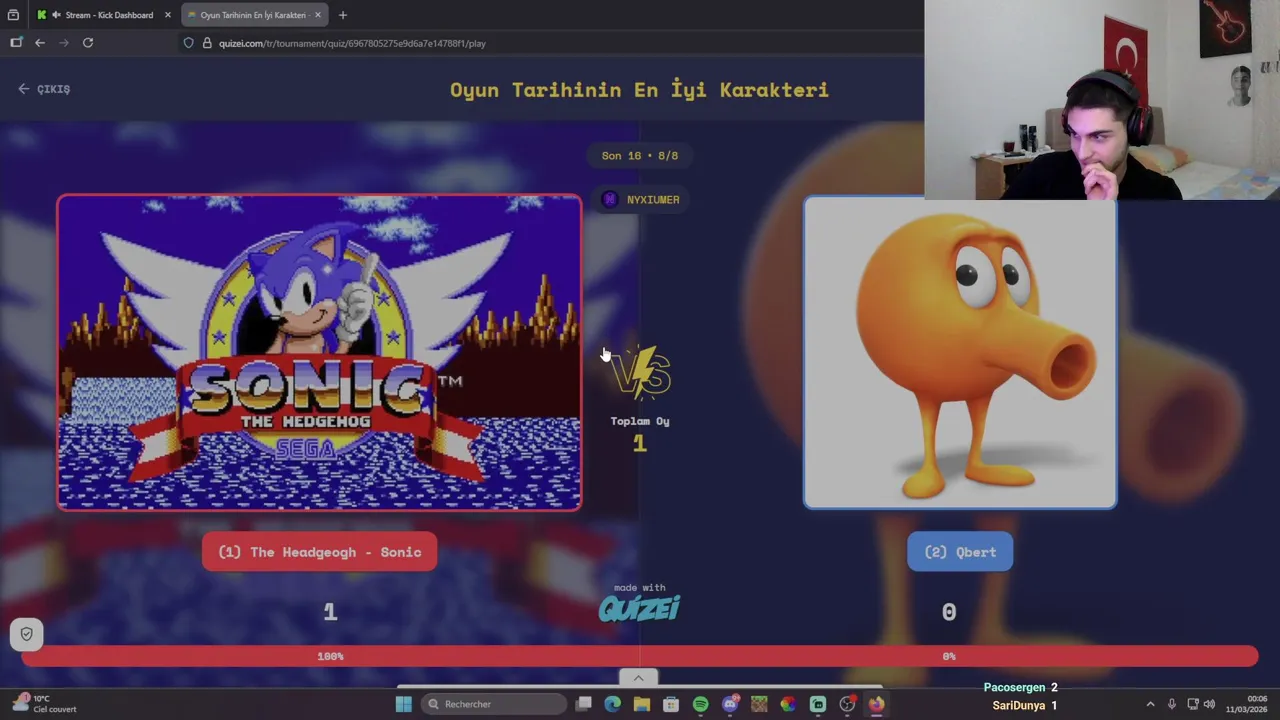
Task: Open the NYXIUMER user badge
Action: 640,200
